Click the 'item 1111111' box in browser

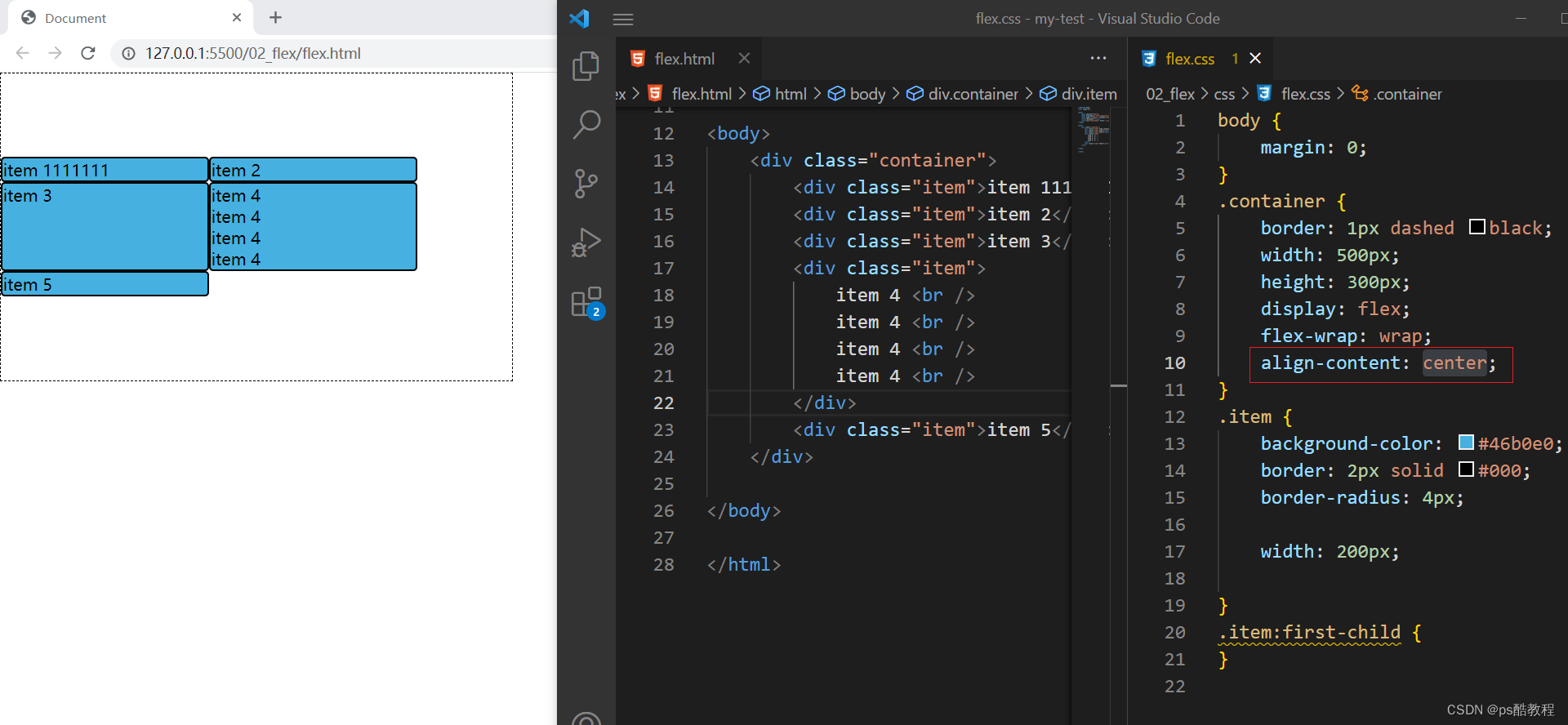pyautogui.click(x=105, y=170)
